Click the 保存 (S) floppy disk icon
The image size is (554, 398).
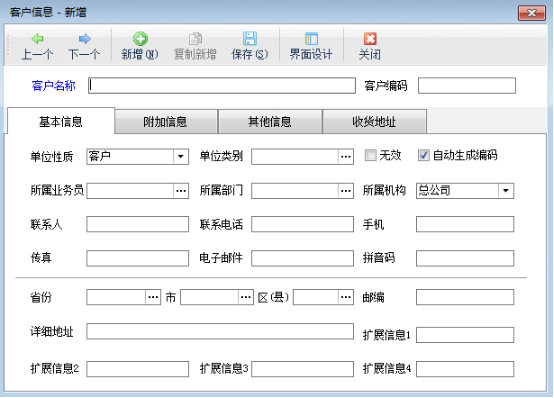(250, 39)
